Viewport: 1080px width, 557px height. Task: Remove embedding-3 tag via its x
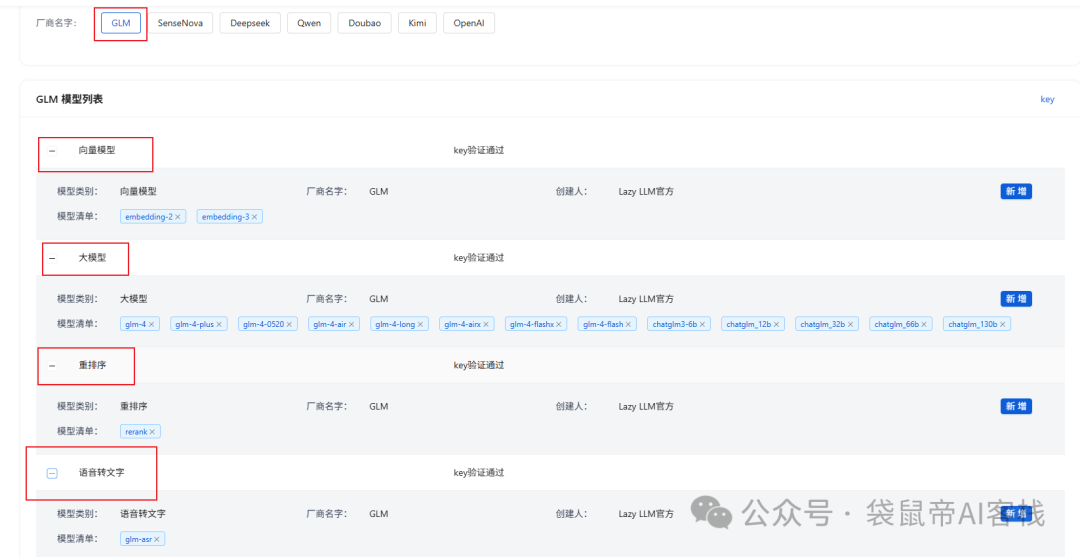click(x=254, y=217)
